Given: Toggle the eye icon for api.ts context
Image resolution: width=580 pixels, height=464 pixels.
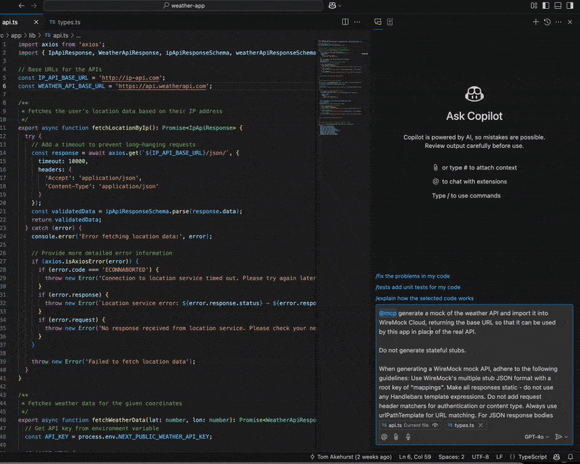Looking at the screenshot, I should coord(435,425).
